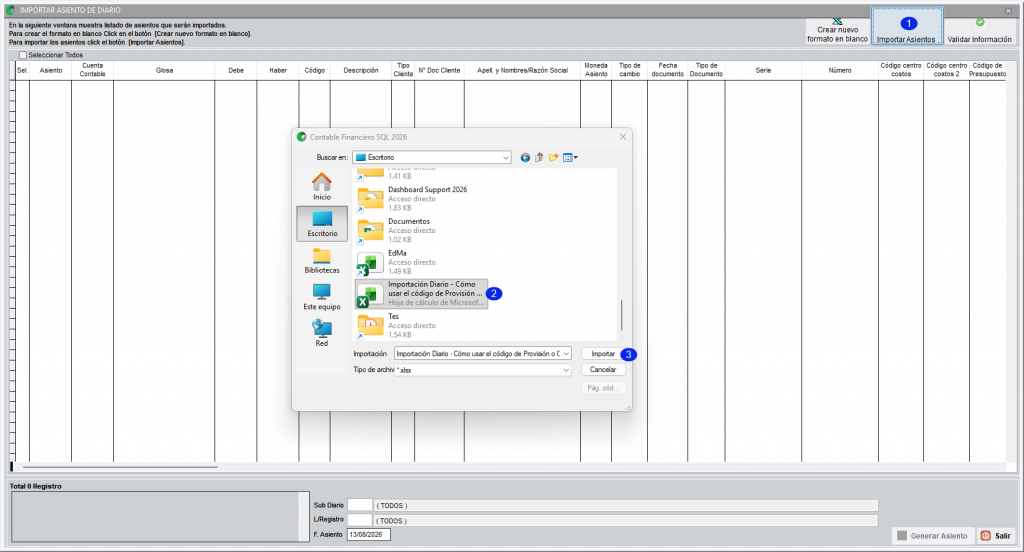Image resolution: width=1024 pixels, height=552 pixels.
Task: Select the Tes folder shortcut
Action: (421, 325)
